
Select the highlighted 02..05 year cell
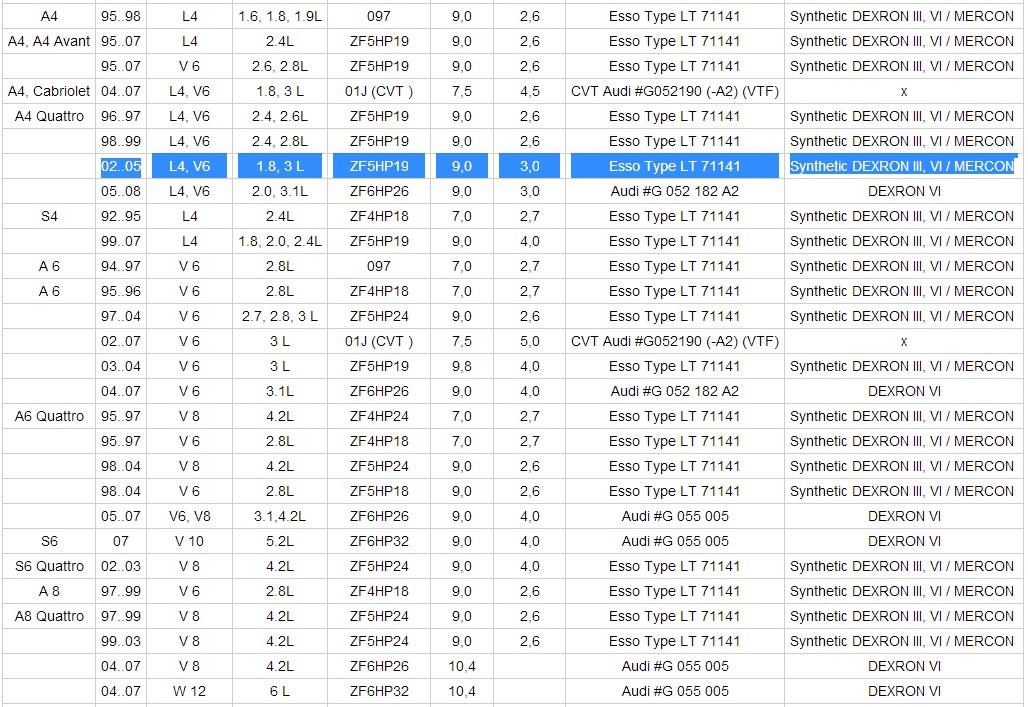(121, 166)
